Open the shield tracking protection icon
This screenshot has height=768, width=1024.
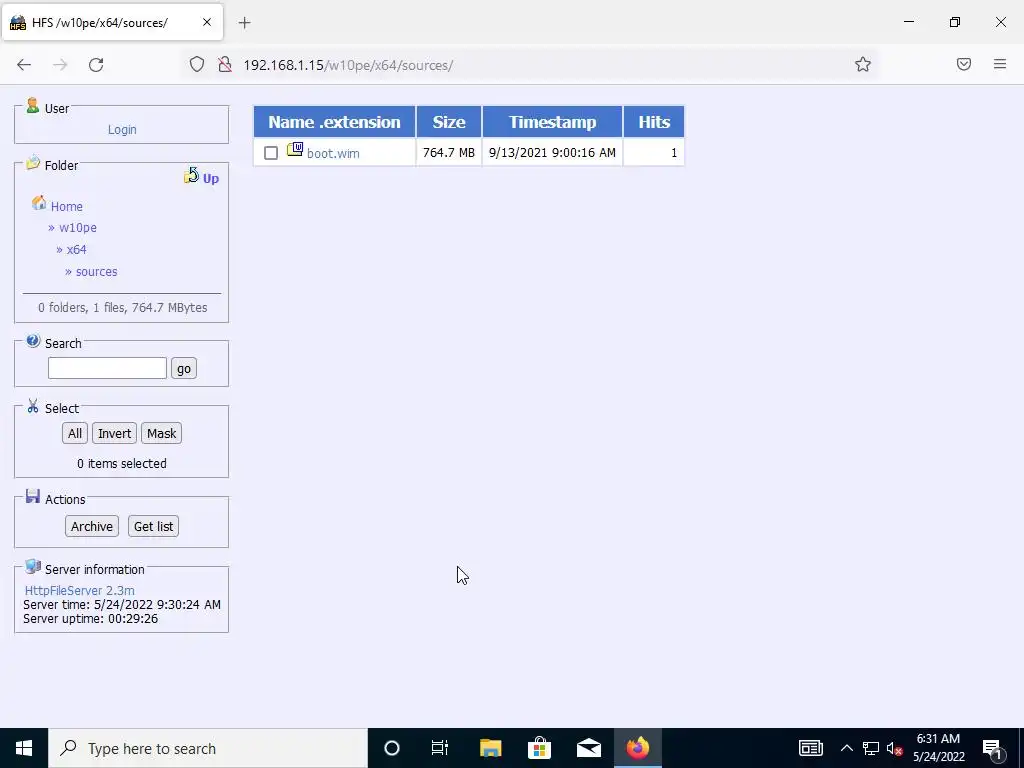point(197,64)
